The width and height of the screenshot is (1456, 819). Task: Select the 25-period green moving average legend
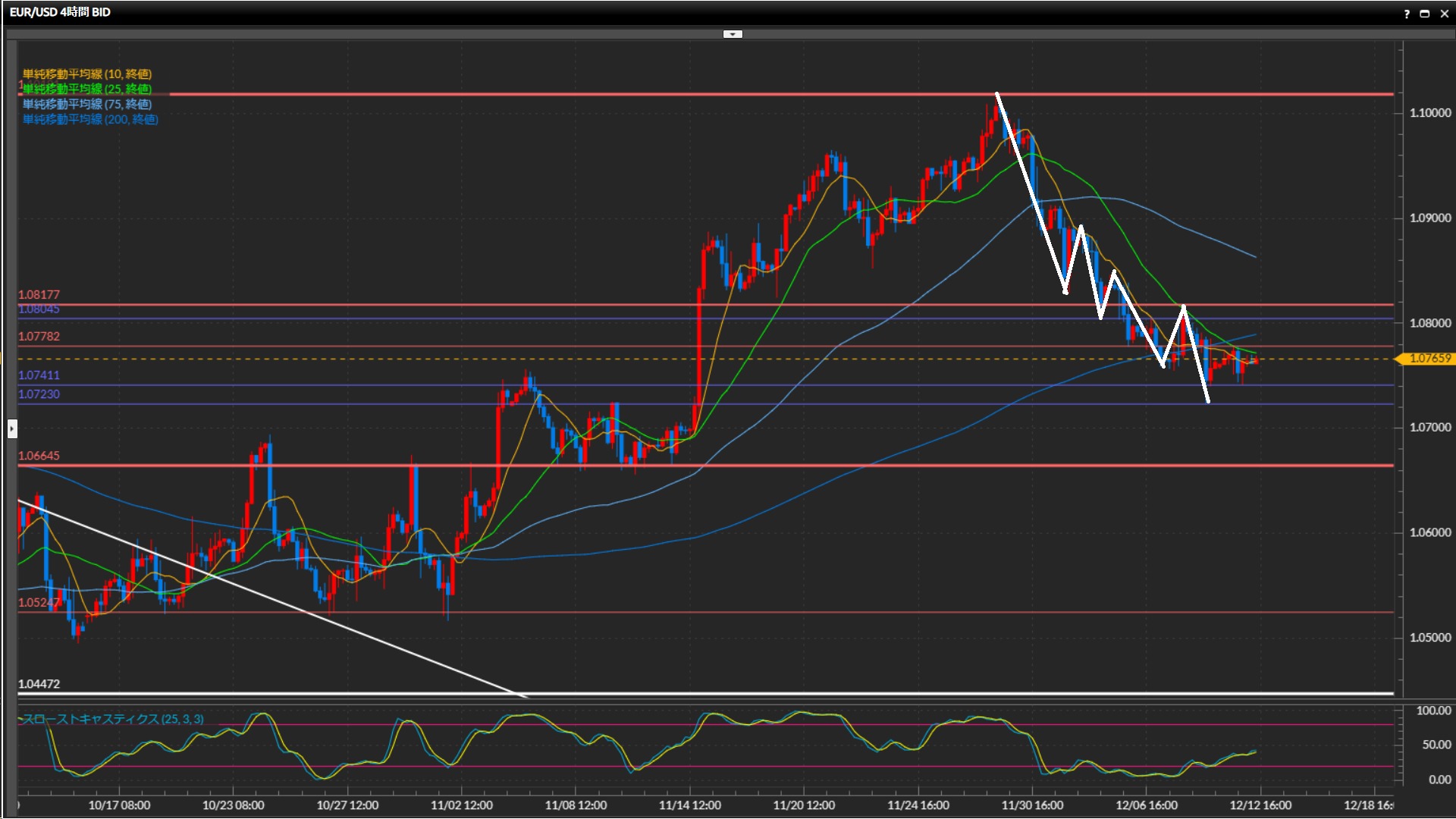coord(87,89)
